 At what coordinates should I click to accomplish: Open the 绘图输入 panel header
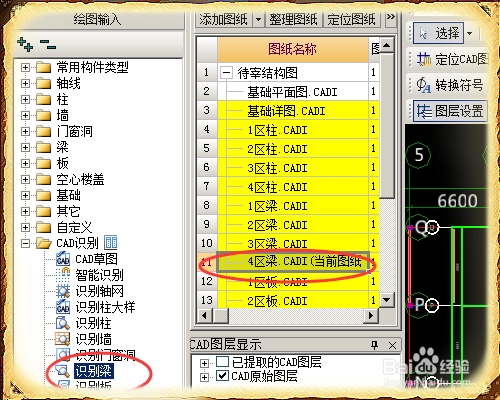tap(97, 20)
